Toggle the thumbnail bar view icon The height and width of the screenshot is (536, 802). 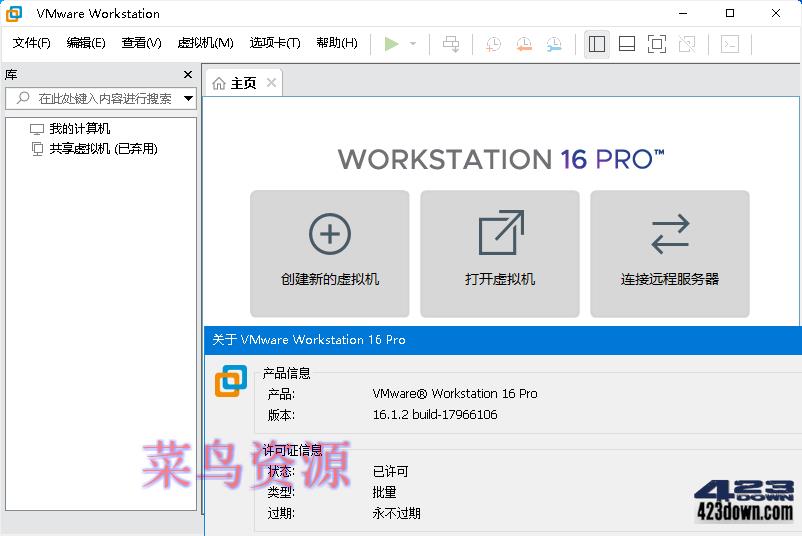click(x=627, y=44)
